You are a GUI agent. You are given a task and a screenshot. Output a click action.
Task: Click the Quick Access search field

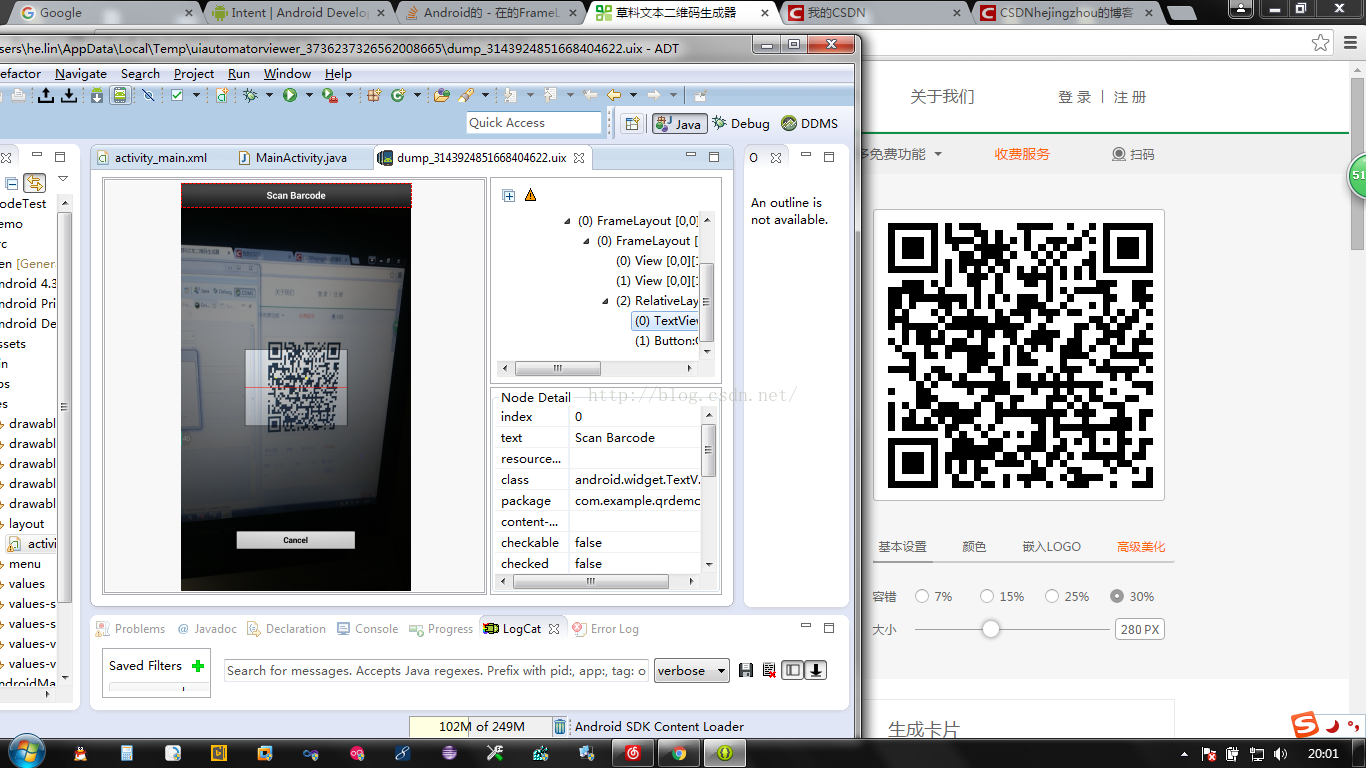535,123
